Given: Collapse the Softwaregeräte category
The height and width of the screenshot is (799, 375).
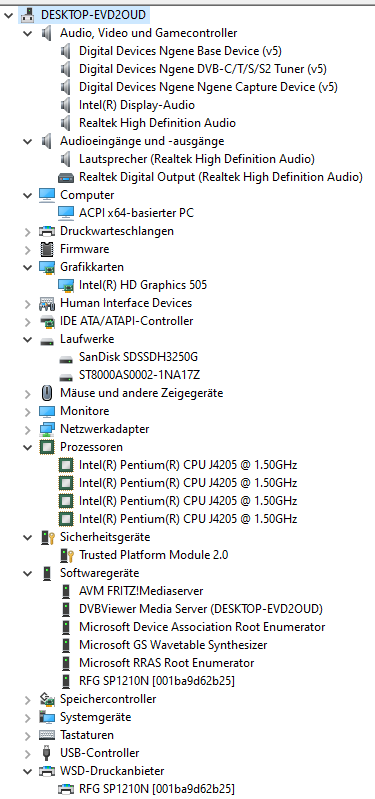Looking at the screenshot, I should [x=28, y=573].
